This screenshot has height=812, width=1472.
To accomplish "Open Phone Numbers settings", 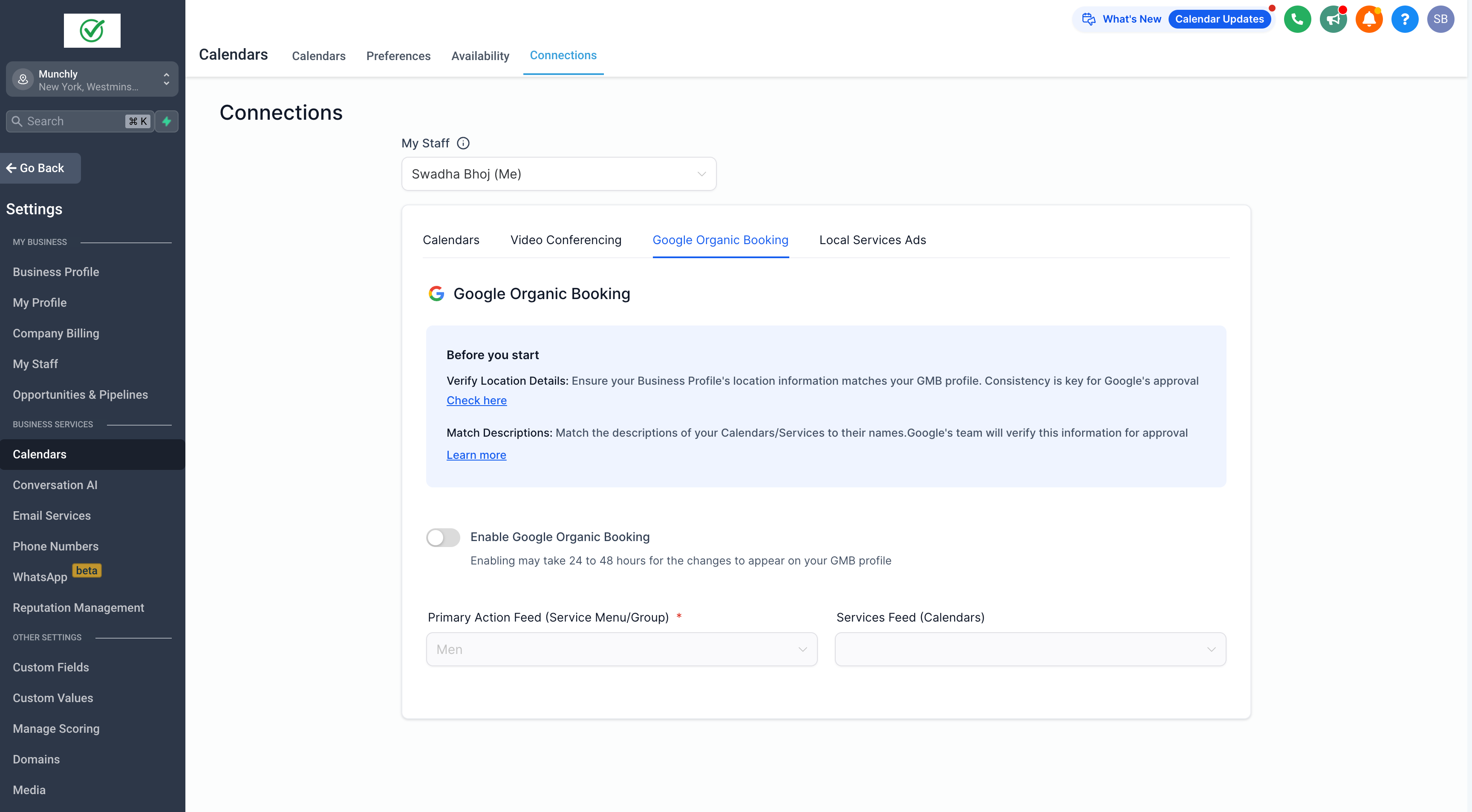I will [55, 546].
